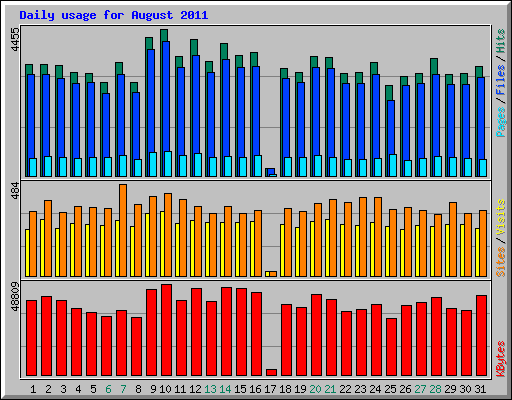The width and height of the screenshot is (512, 400).
Task: Click green day label 13 on x-axis
Action: pyautogui.click(x=210, y=389)
